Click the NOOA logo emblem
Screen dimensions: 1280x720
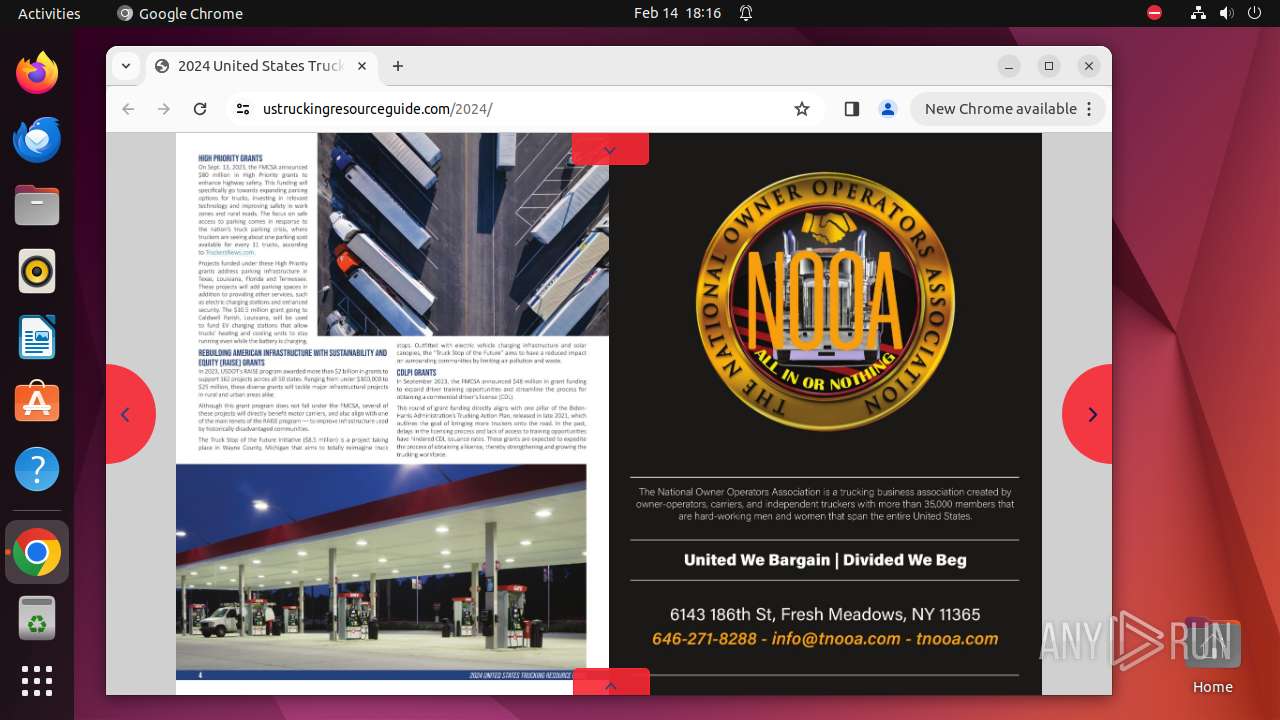pos(825,300)
